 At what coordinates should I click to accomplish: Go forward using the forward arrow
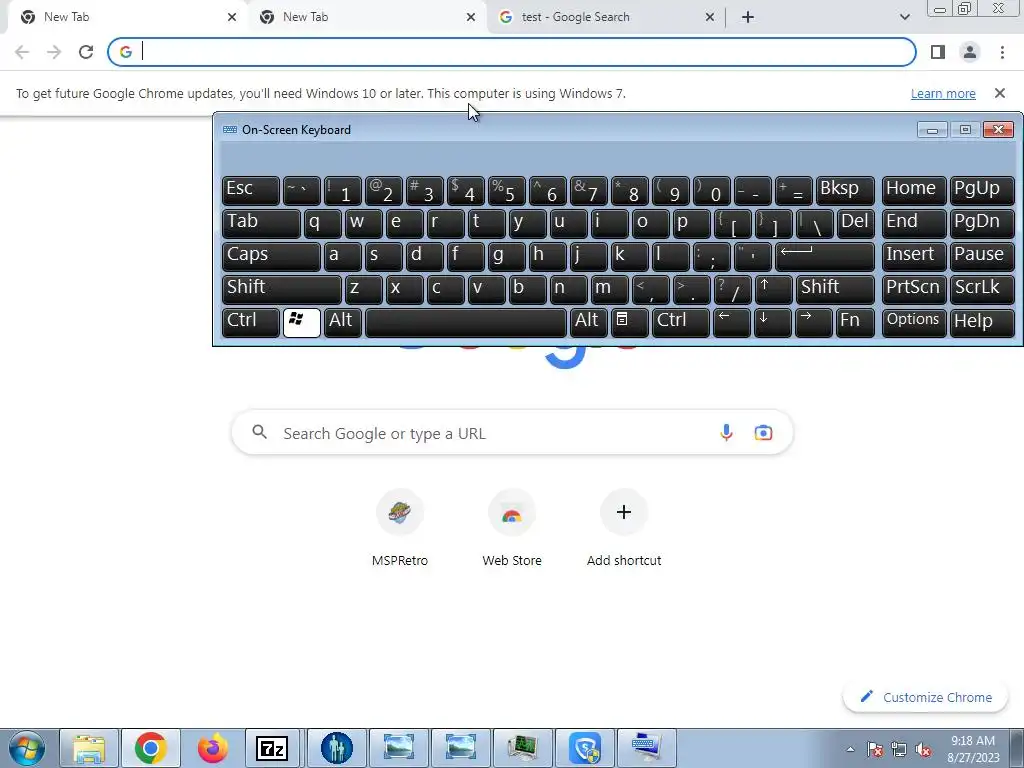click(54, 52)
